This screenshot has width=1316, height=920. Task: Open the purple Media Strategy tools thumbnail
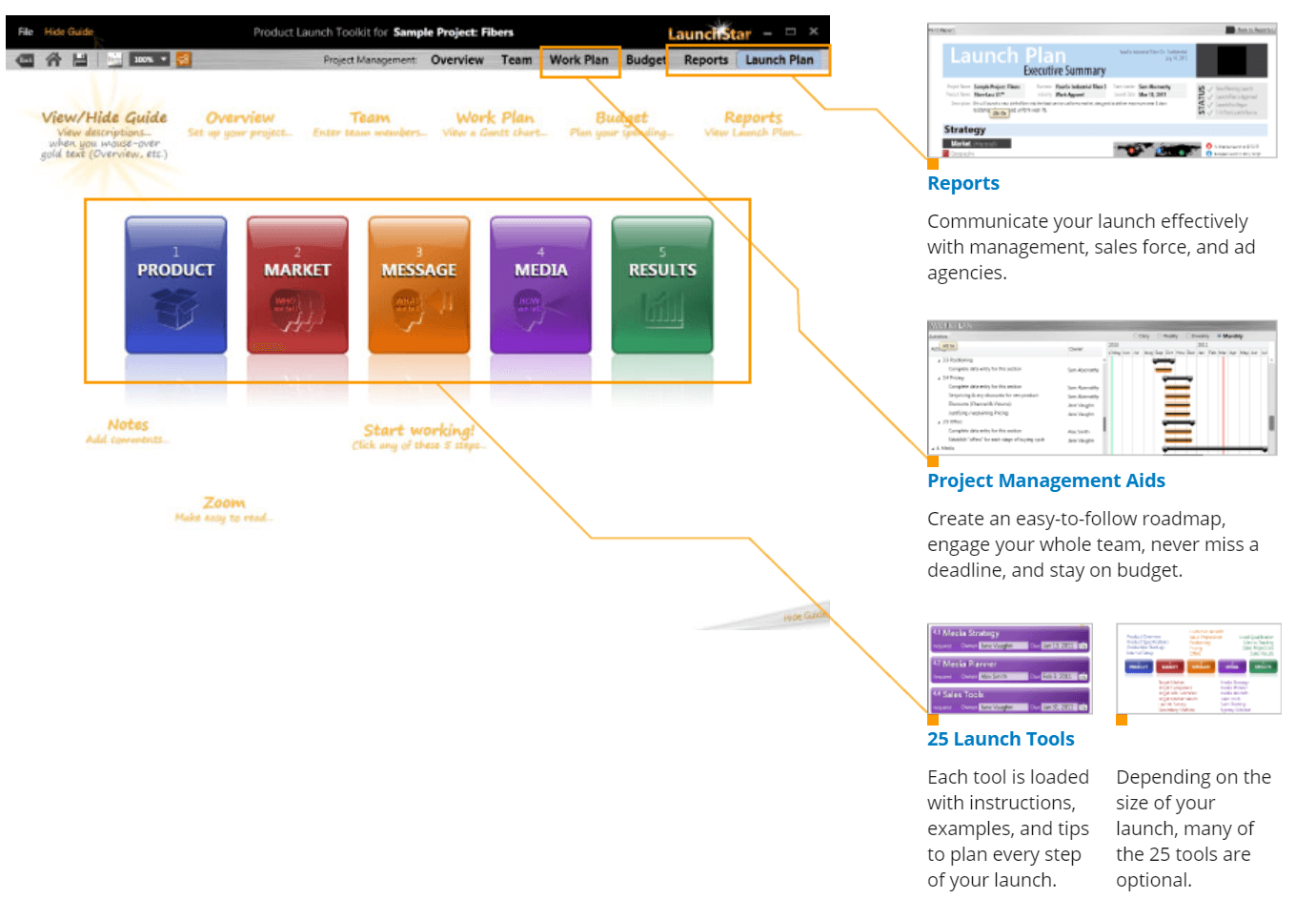point(1009,669)
